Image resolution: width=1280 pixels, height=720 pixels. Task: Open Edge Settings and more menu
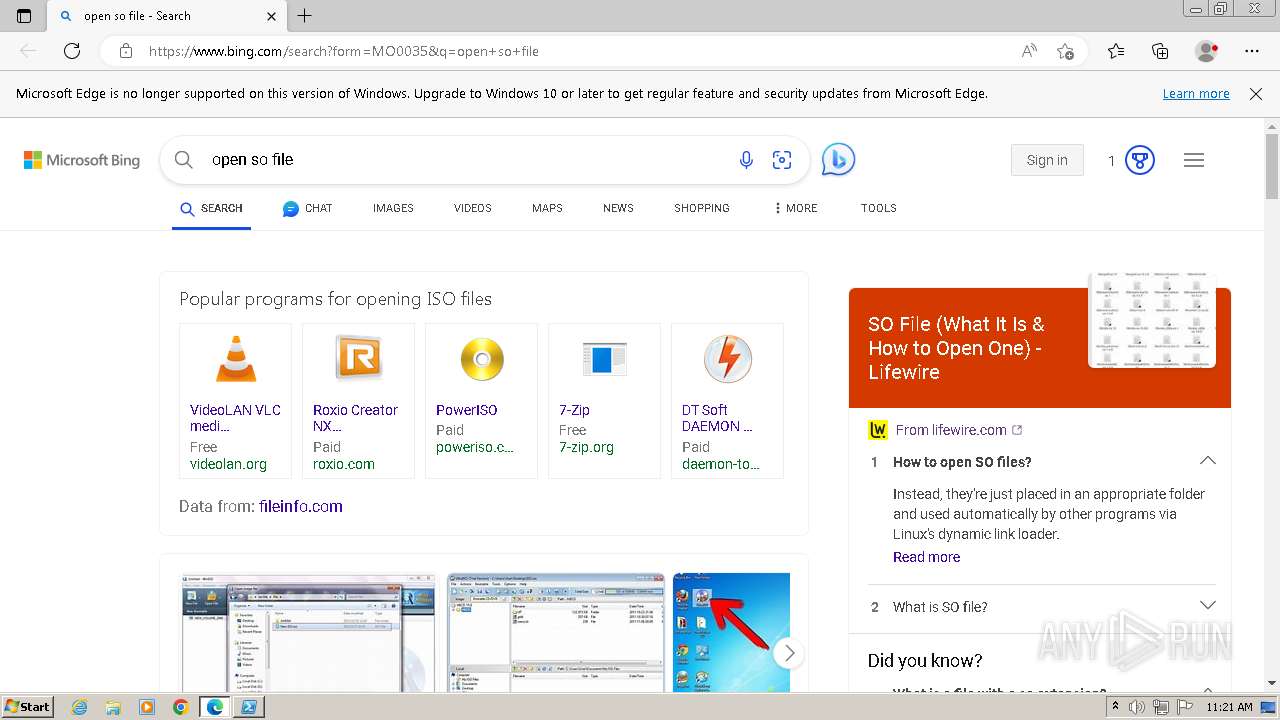pos(1252,51)
